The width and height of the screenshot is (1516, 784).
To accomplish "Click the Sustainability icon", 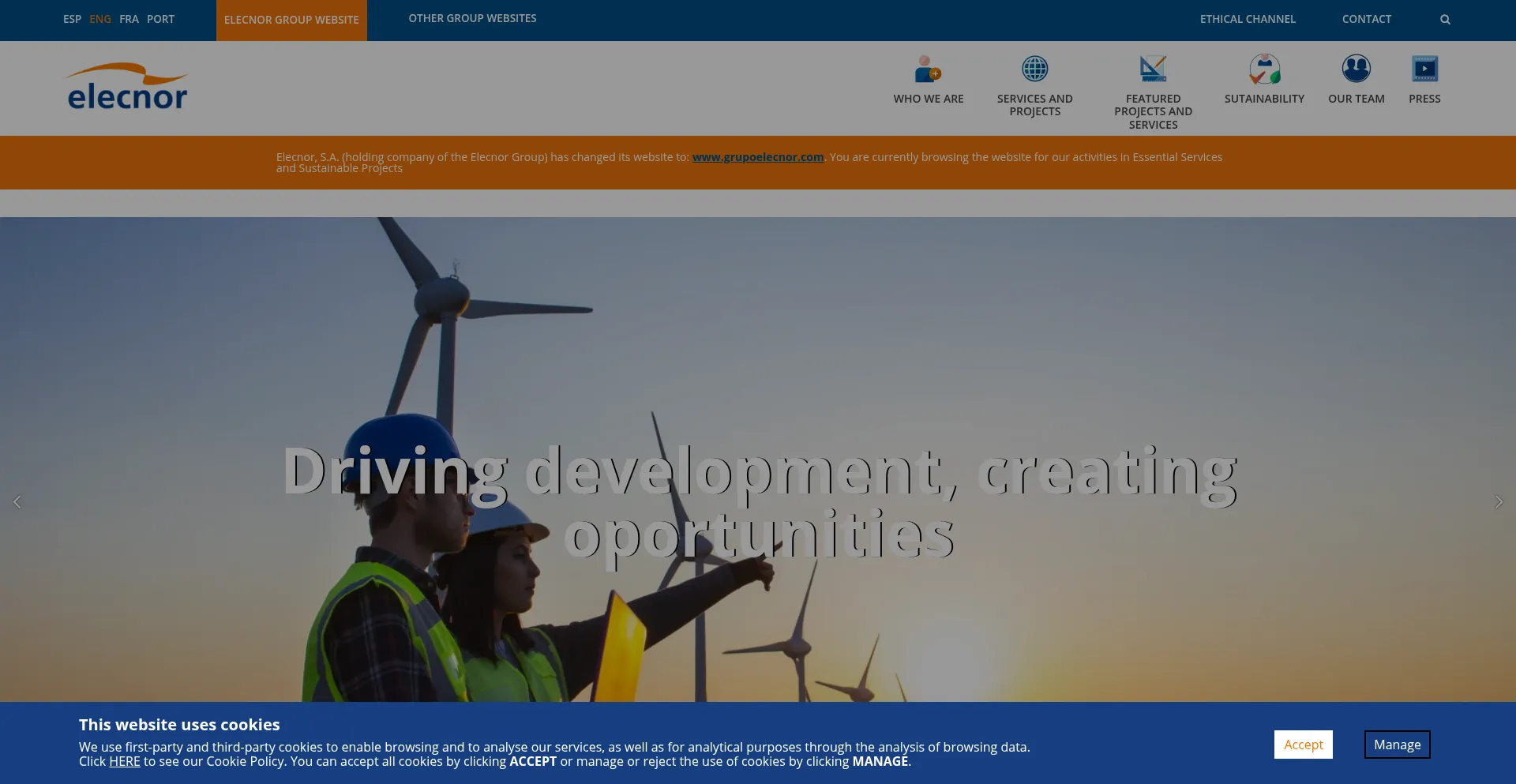I will (1264, 69).
